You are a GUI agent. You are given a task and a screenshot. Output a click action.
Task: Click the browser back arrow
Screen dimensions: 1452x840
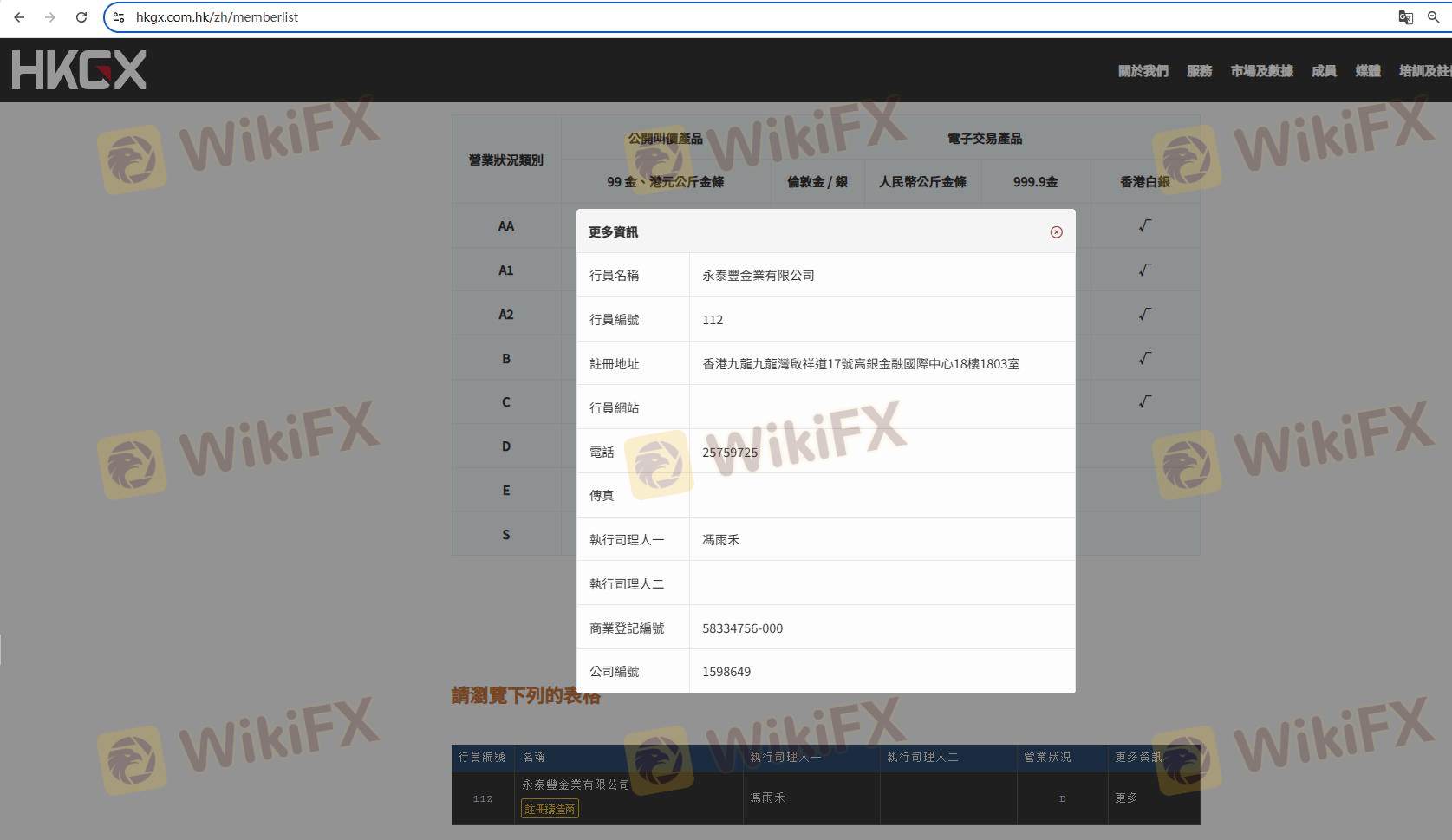pos(19,17)
